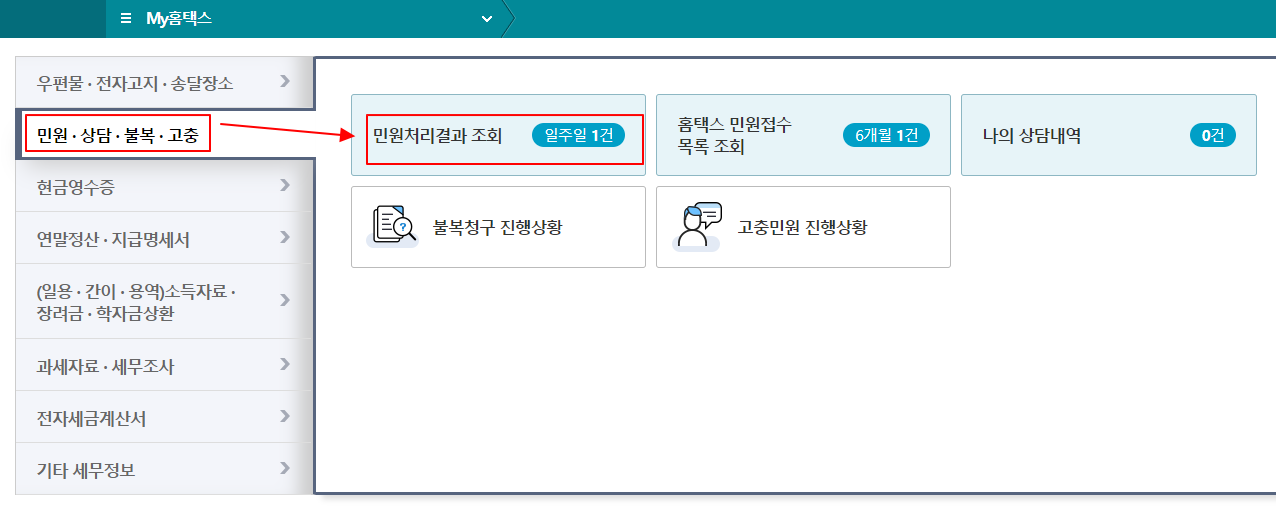Expand chevron next to 장려금·학자금상환 item
This screenshot has width=1276, height=530.
286,300
